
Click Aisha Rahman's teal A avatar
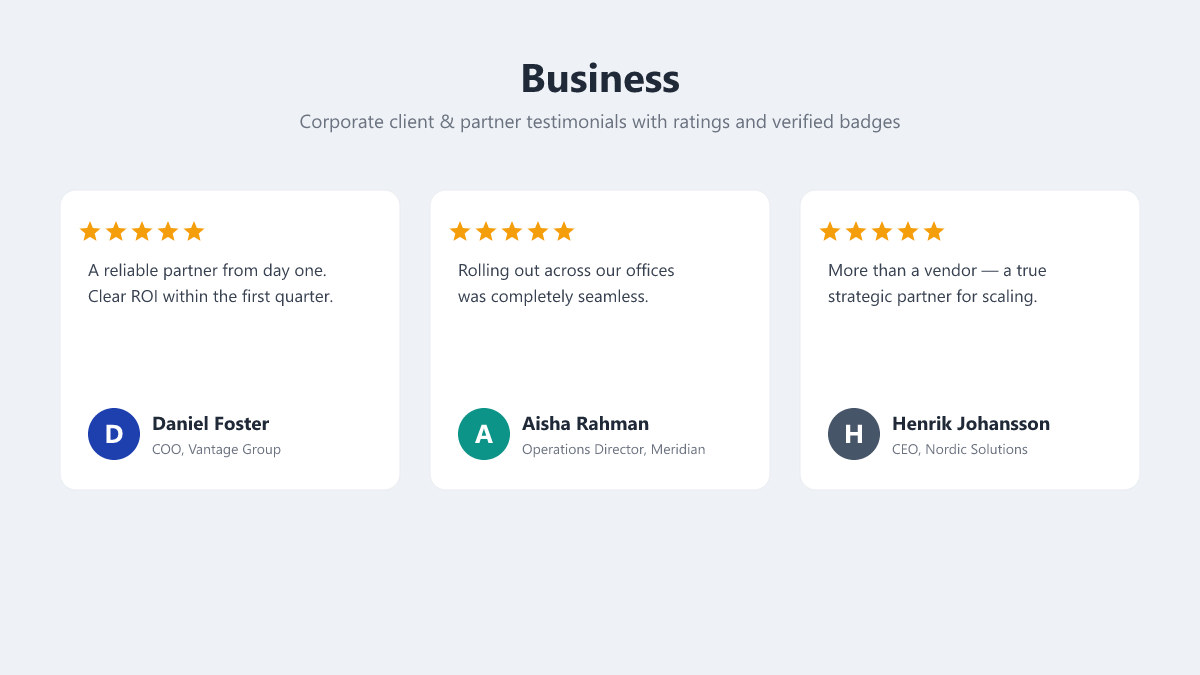click(x=484, y=434)
